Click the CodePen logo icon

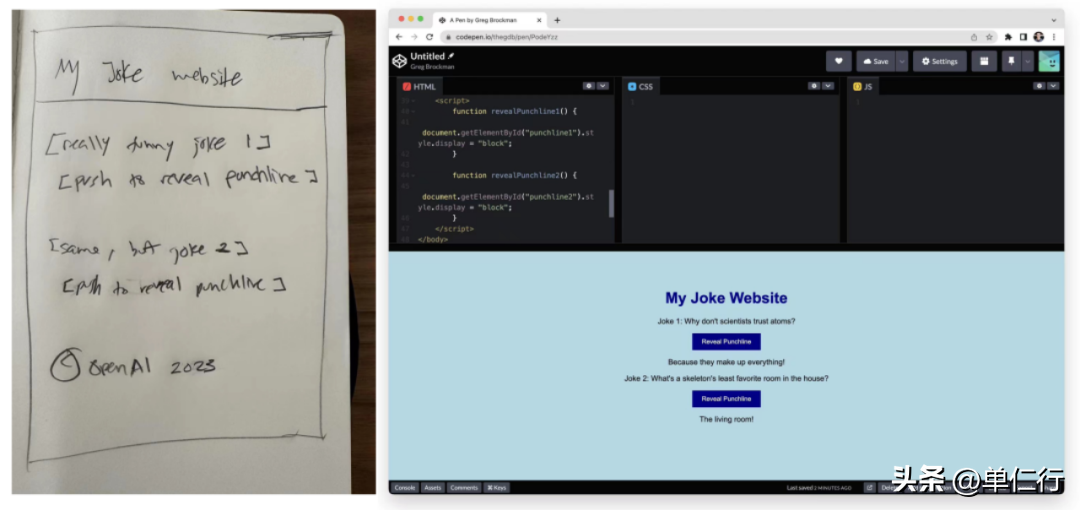coord(399,61)
